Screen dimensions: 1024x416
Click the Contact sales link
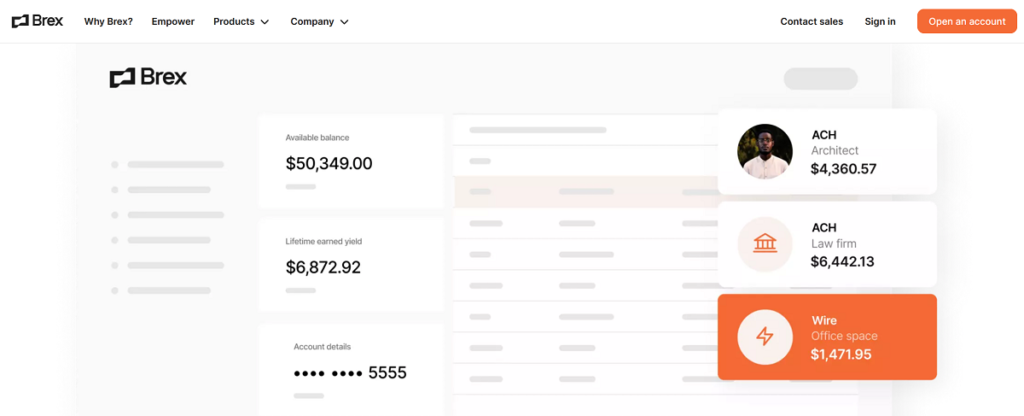click(x=811, y=21)
